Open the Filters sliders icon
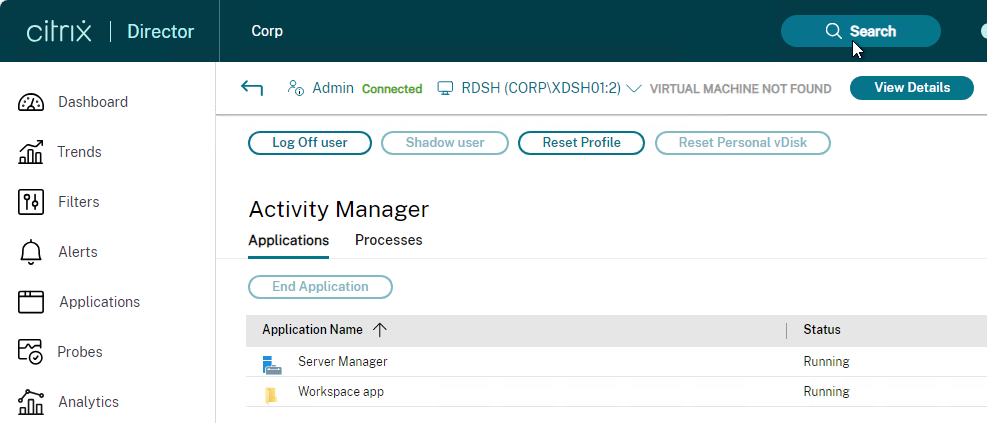The width and height of the screenshot is (987, 423). [x=30, y=202]
